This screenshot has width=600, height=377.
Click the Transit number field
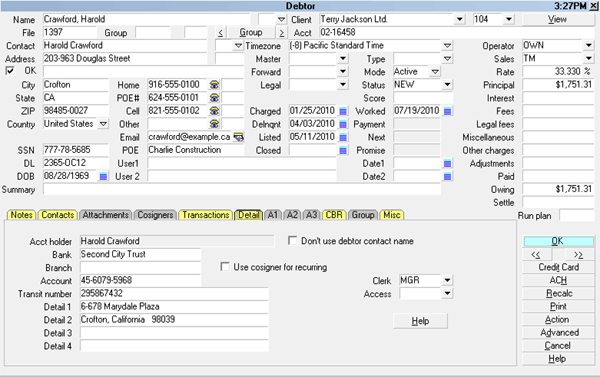[174, 294]
